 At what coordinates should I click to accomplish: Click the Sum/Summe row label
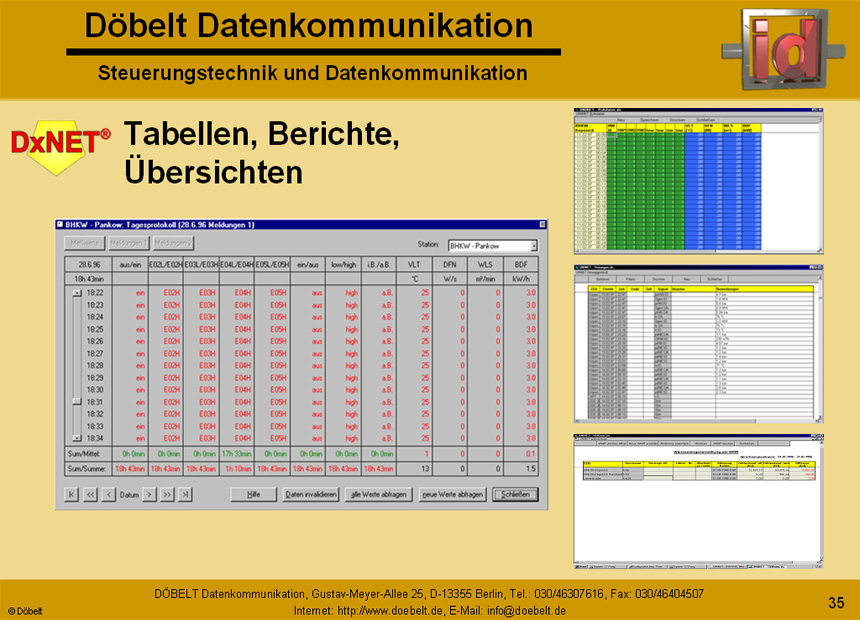tap(87, 469)
